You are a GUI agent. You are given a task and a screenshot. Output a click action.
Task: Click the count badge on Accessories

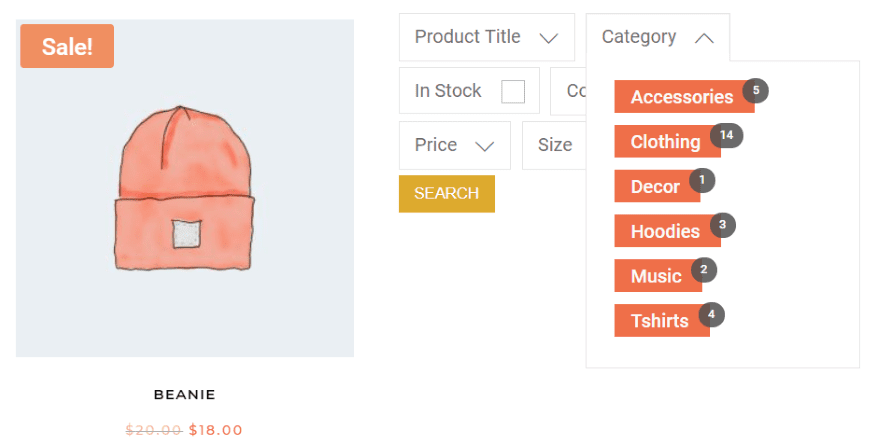756,90
